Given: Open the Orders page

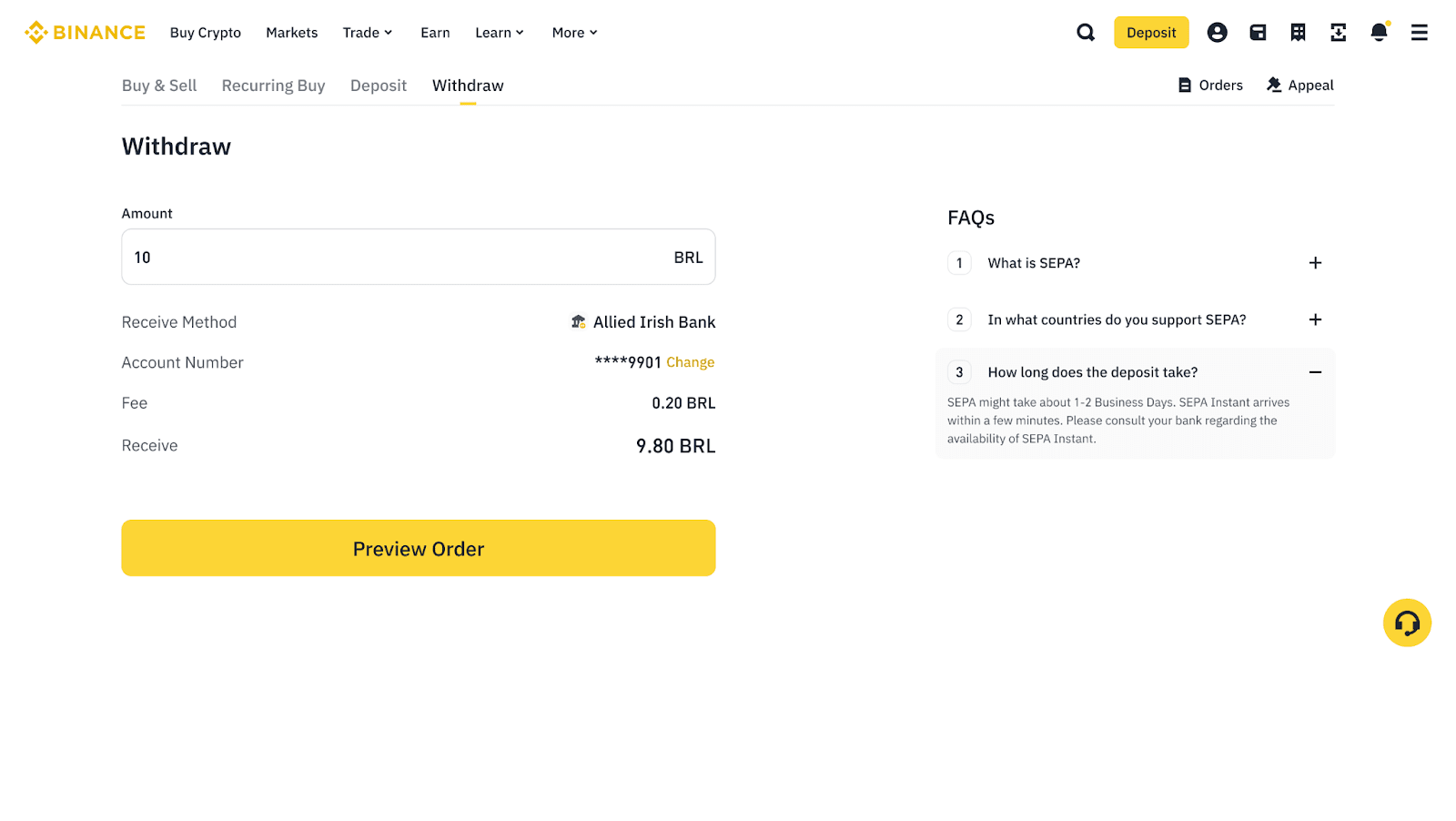Looking at the screenshot, I should [x=1210, y=86].
